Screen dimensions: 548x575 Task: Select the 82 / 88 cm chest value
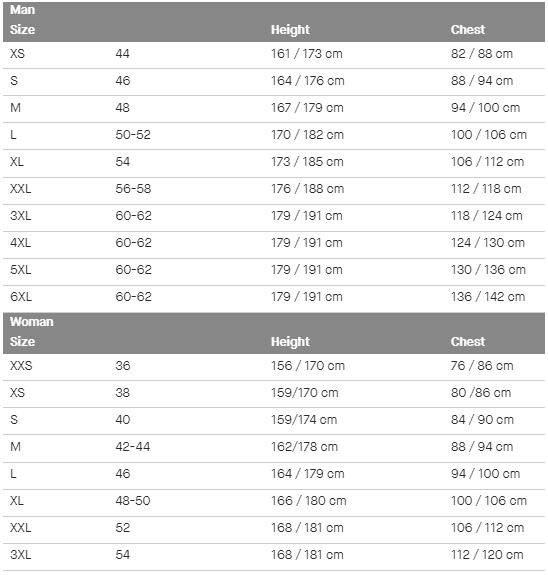(482, 54)
